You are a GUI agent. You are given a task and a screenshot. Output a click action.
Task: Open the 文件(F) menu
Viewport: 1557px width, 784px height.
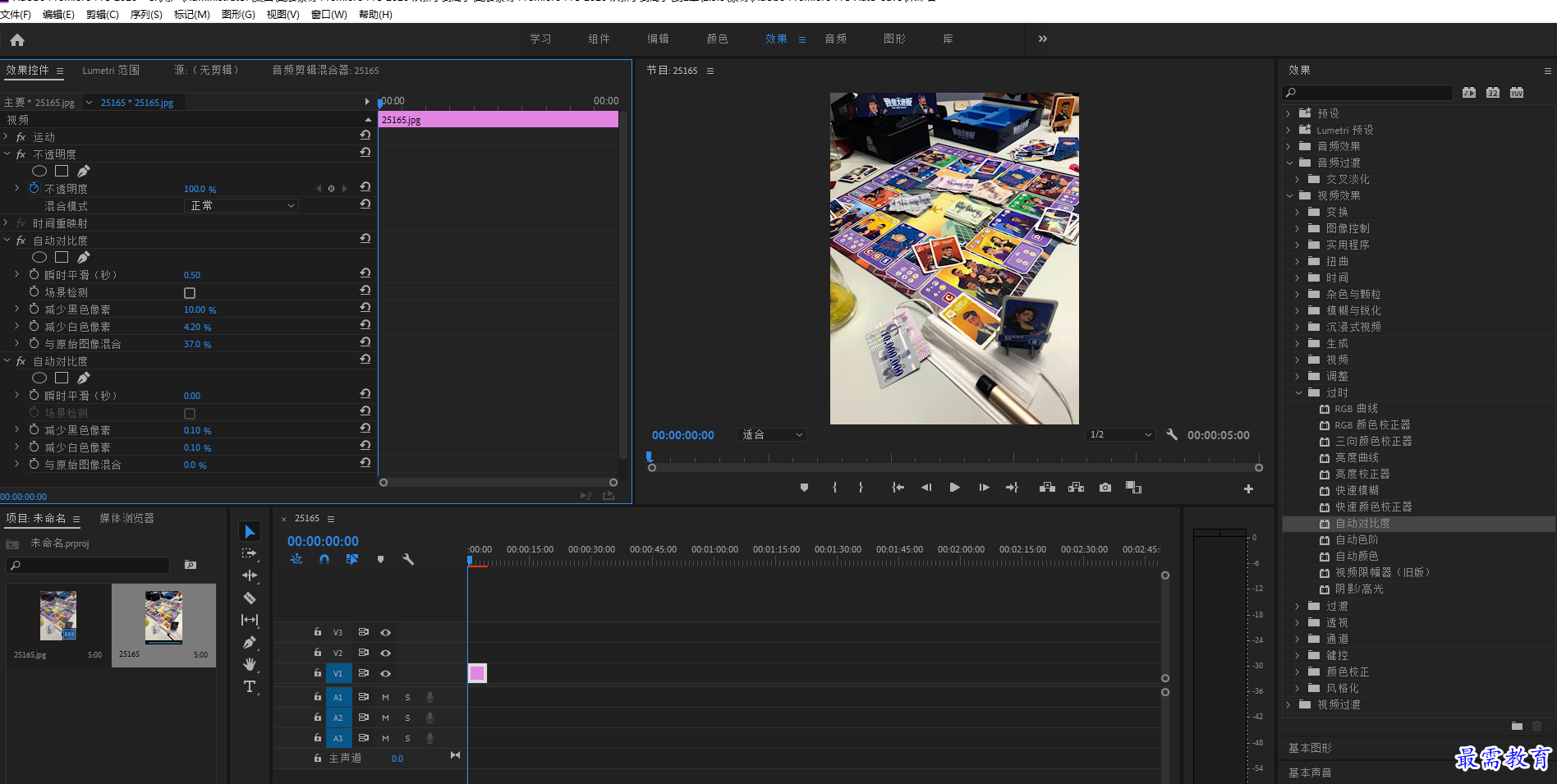[16, 15]
